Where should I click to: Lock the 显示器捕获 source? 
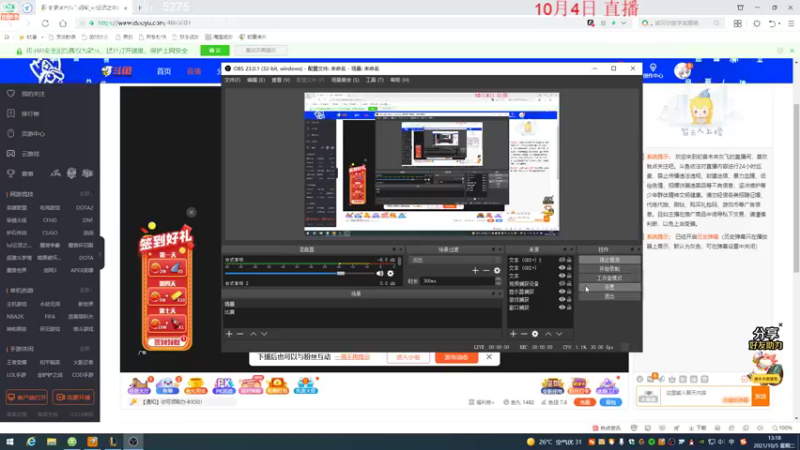[x=569, y=291]
